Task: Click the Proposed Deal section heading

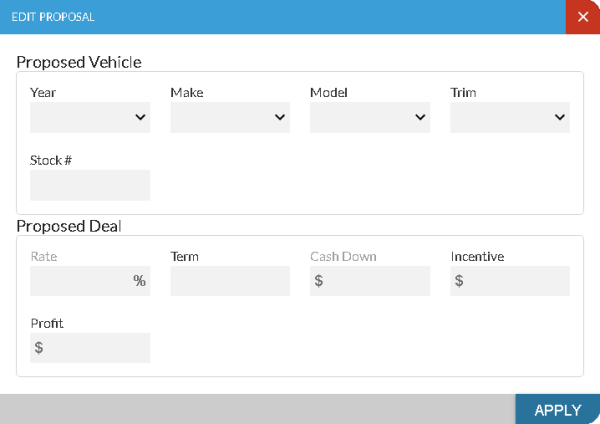Action: (69, 226)
